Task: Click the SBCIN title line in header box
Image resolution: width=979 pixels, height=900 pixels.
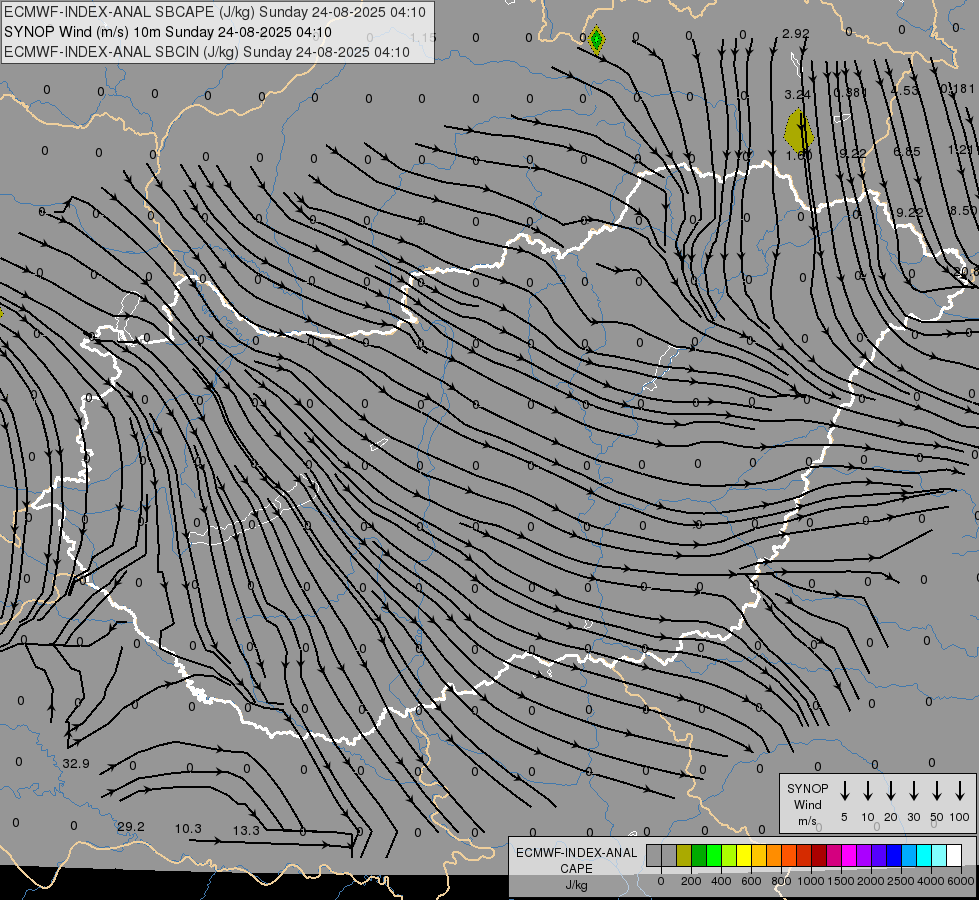Action: point(207,52)
